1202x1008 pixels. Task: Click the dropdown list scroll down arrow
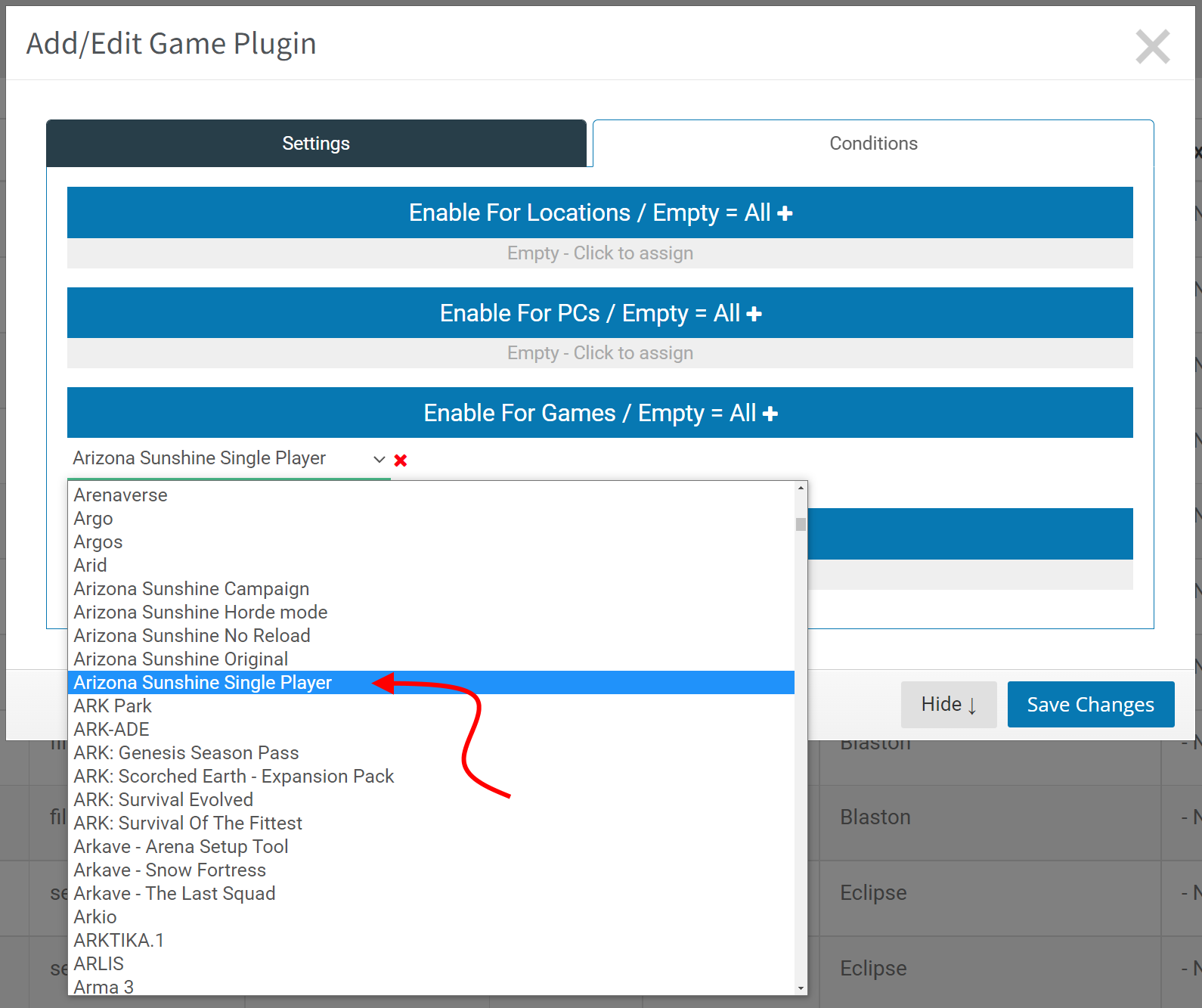tap(801, 988)
